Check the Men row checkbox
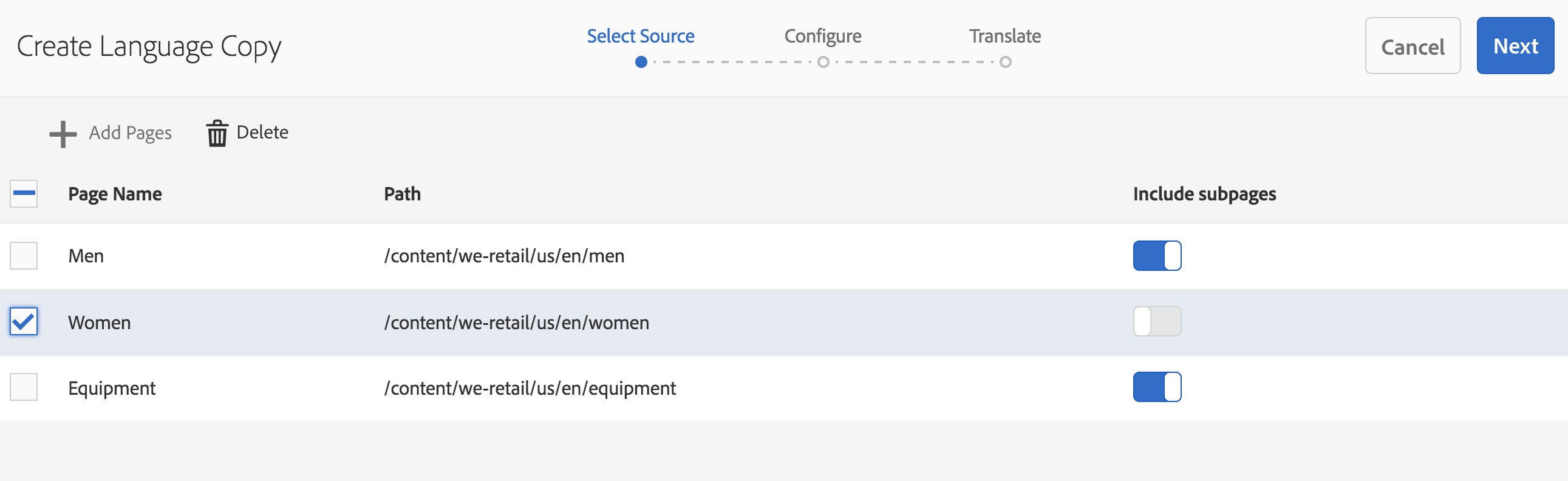The image size is (1568, 481). coord(24,256)
